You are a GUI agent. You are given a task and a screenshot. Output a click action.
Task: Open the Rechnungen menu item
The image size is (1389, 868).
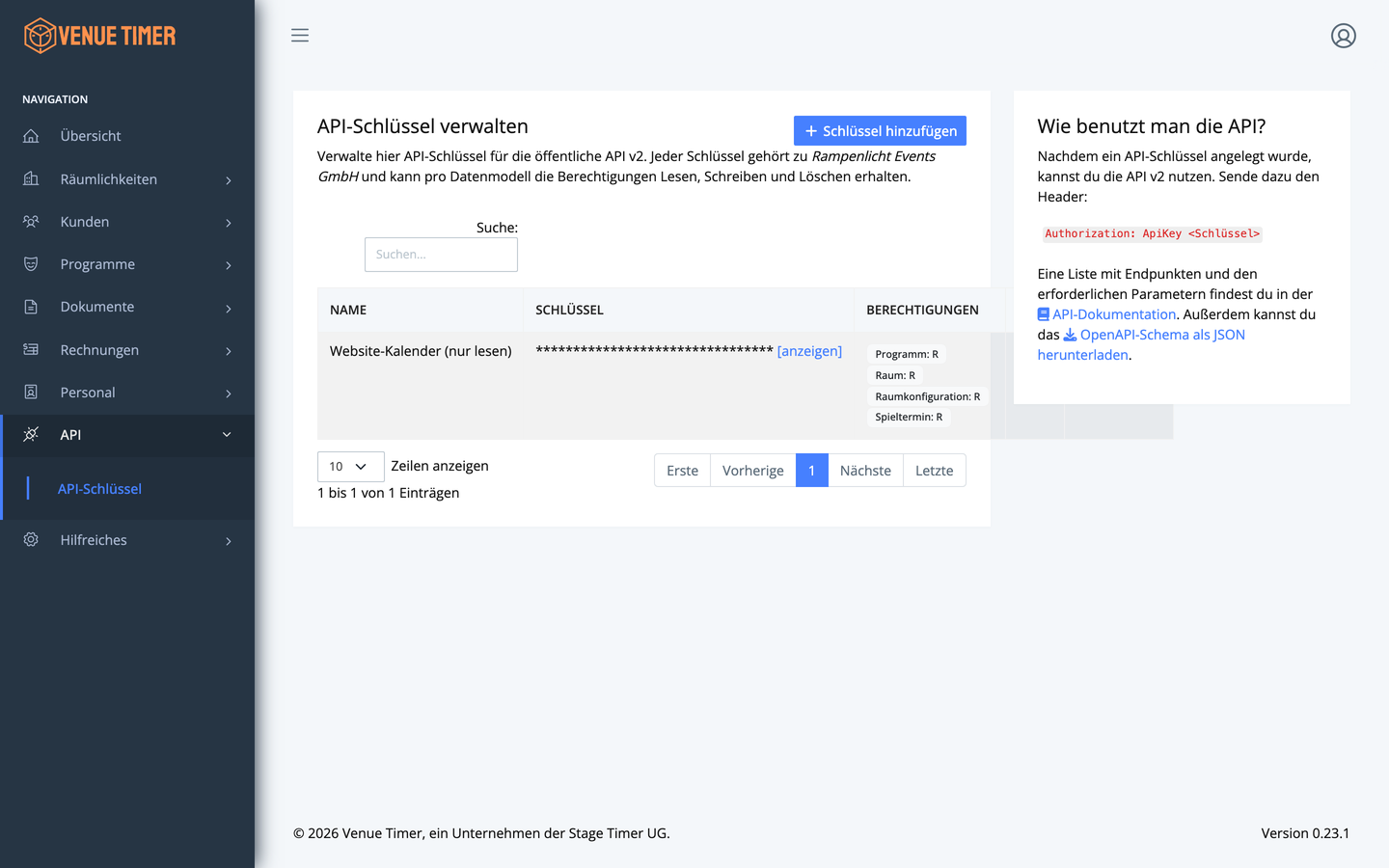[127, 350]
